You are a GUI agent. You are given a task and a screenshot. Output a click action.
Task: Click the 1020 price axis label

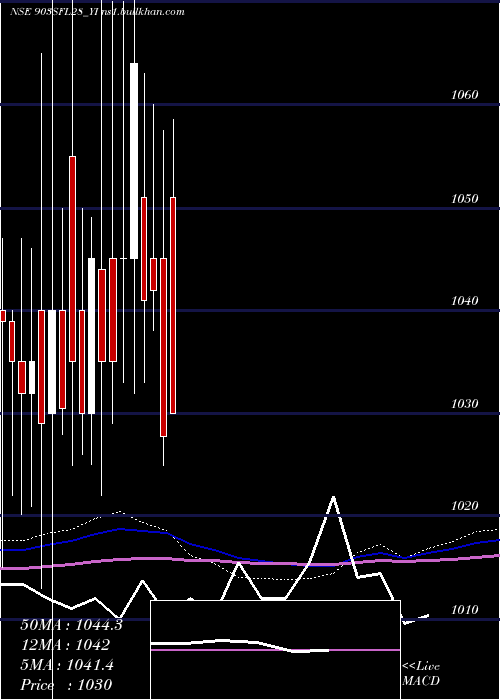465,506
